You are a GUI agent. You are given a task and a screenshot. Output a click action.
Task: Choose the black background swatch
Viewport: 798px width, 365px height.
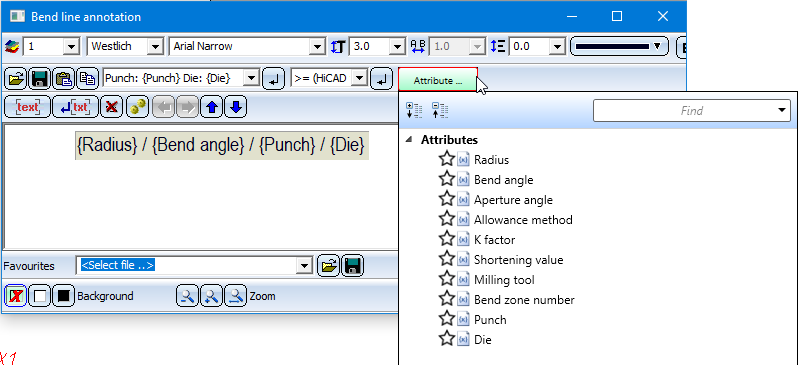tap(64, 296)
